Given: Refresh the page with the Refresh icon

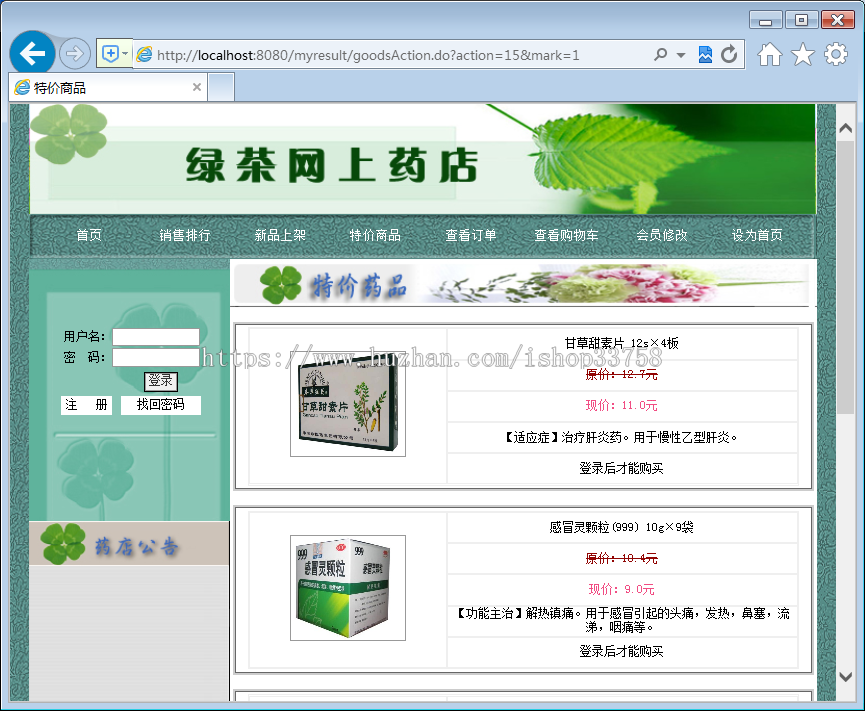Looking at the screenshot, I should 731,54.
